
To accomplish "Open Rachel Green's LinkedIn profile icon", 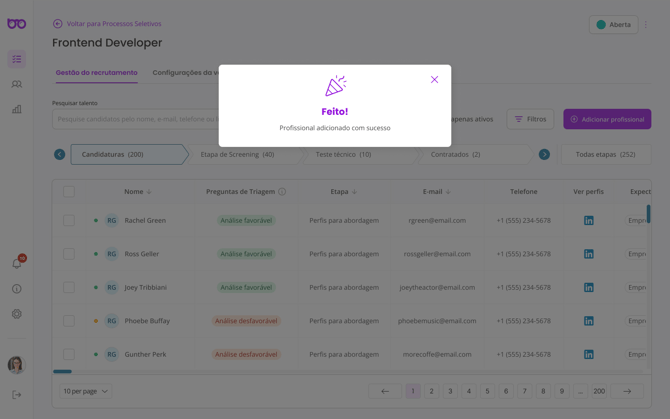I will [x=588, y=220].
